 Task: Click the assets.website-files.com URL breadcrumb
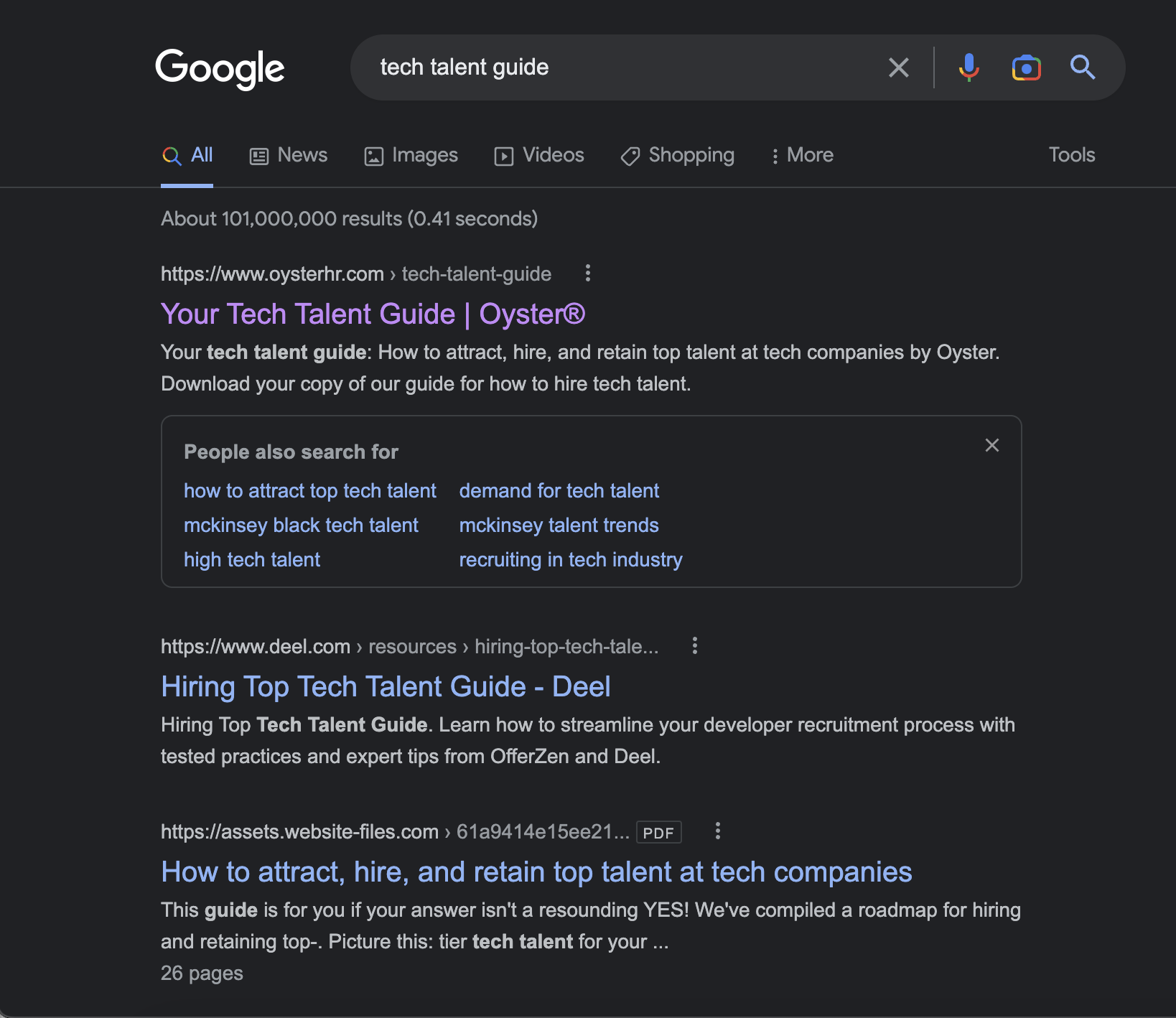coord(395,831)
